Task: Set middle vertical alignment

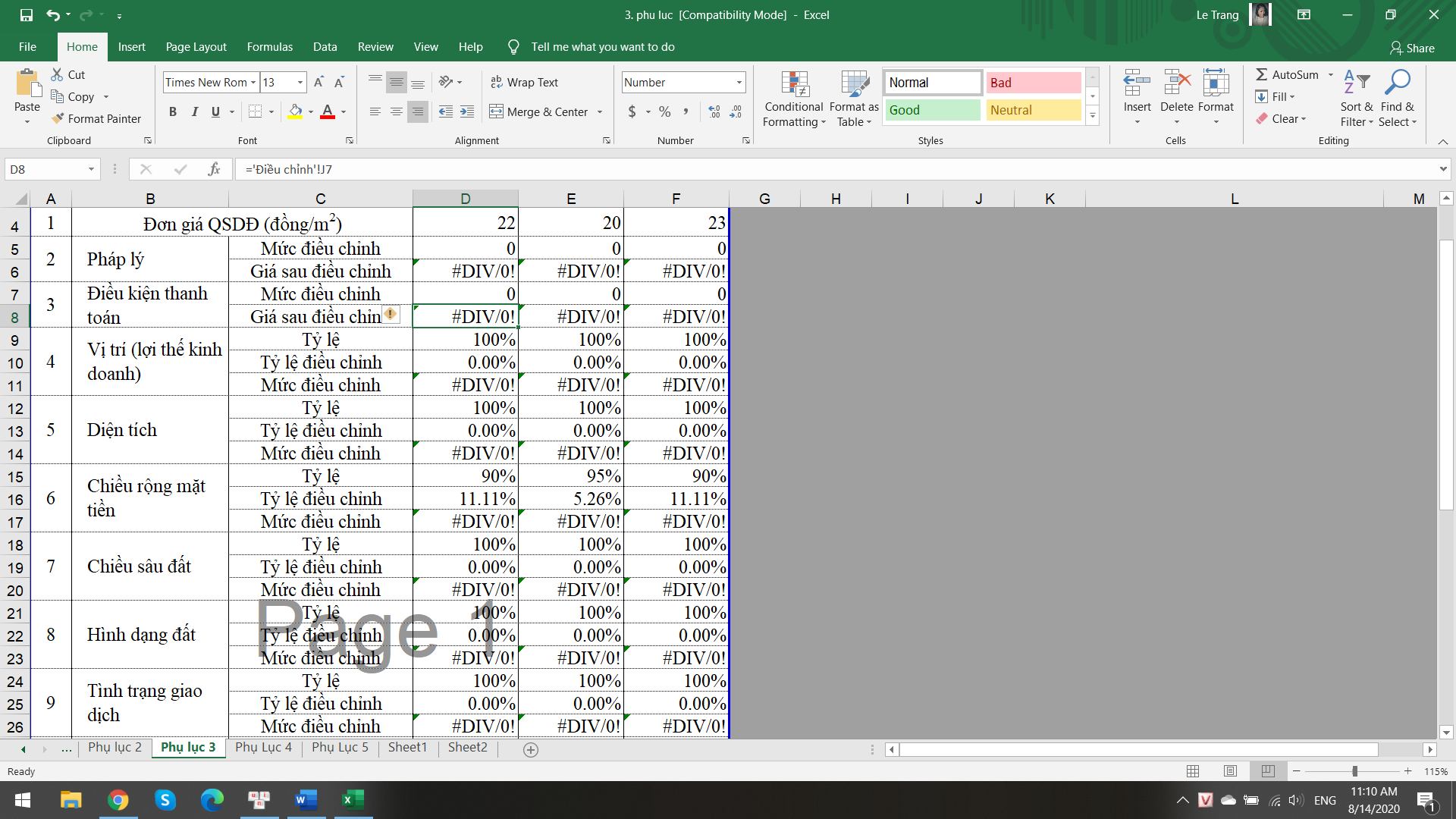Action: pos(396,82)
